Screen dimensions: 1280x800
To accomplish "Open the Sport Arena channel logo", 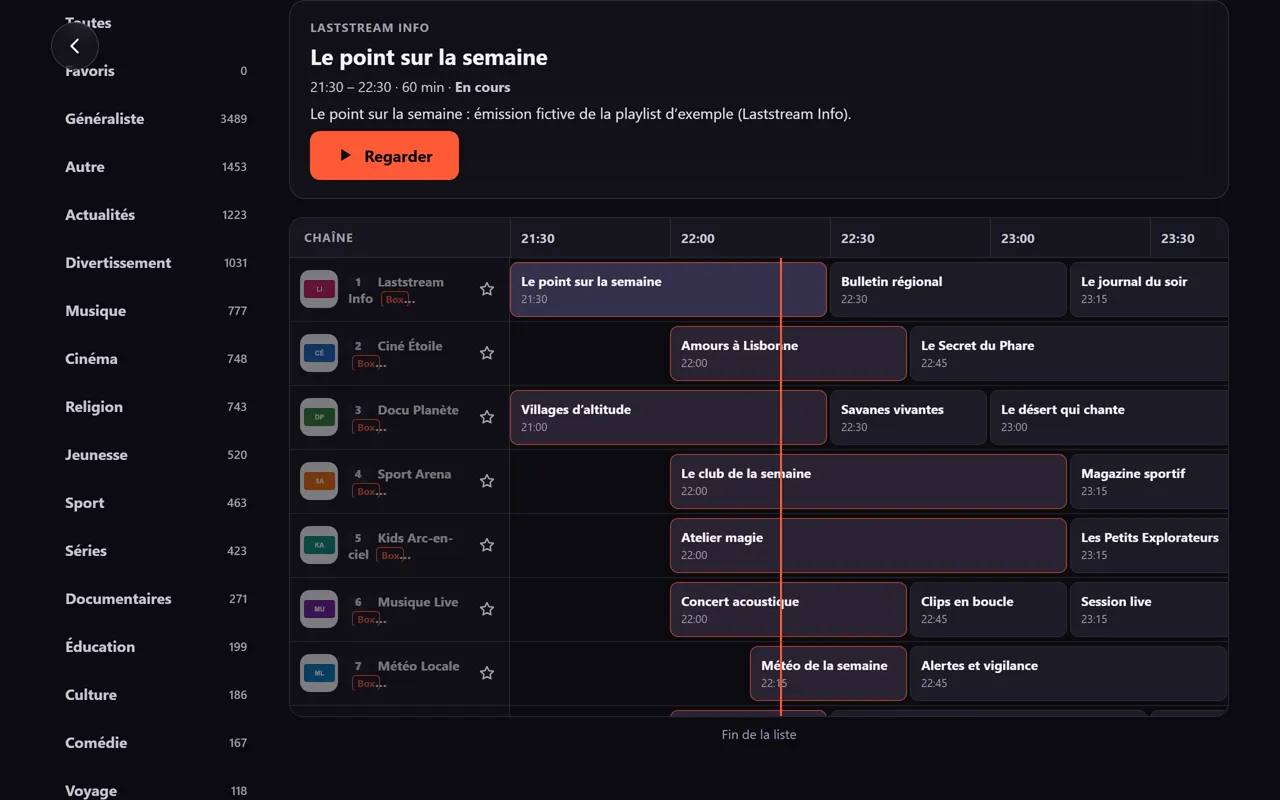I will pos(320,481).
